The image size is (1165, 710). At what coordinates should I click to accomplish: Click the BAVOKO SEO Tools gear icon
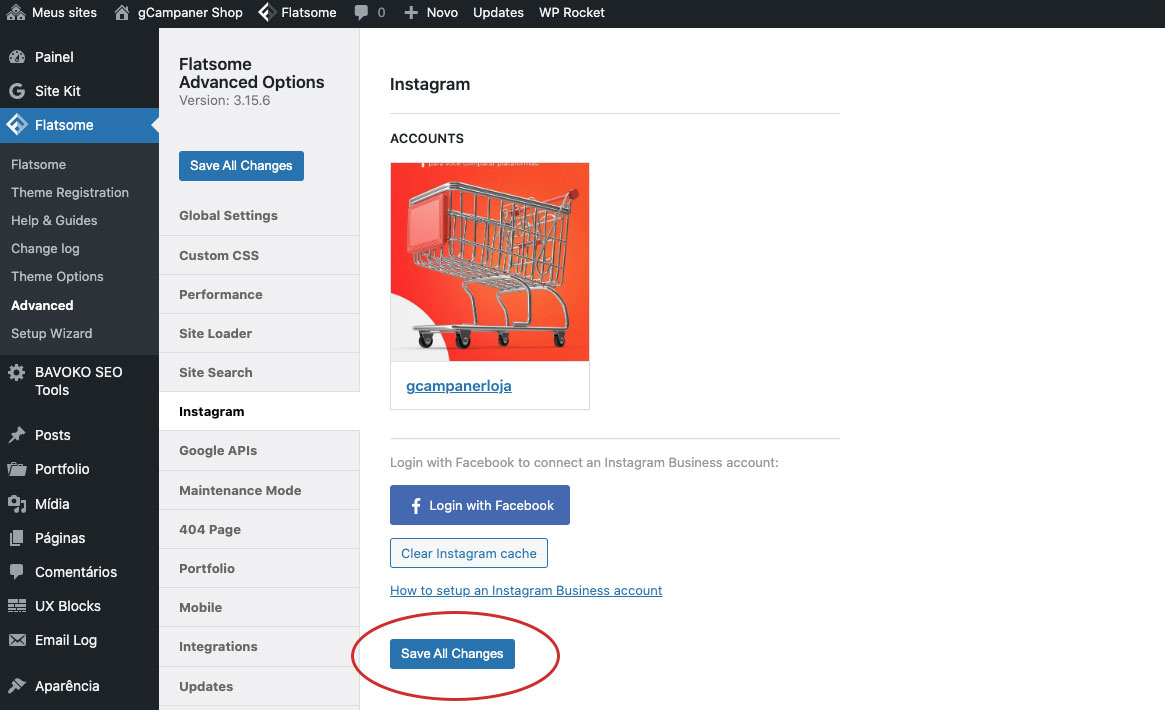coord(17,372)
